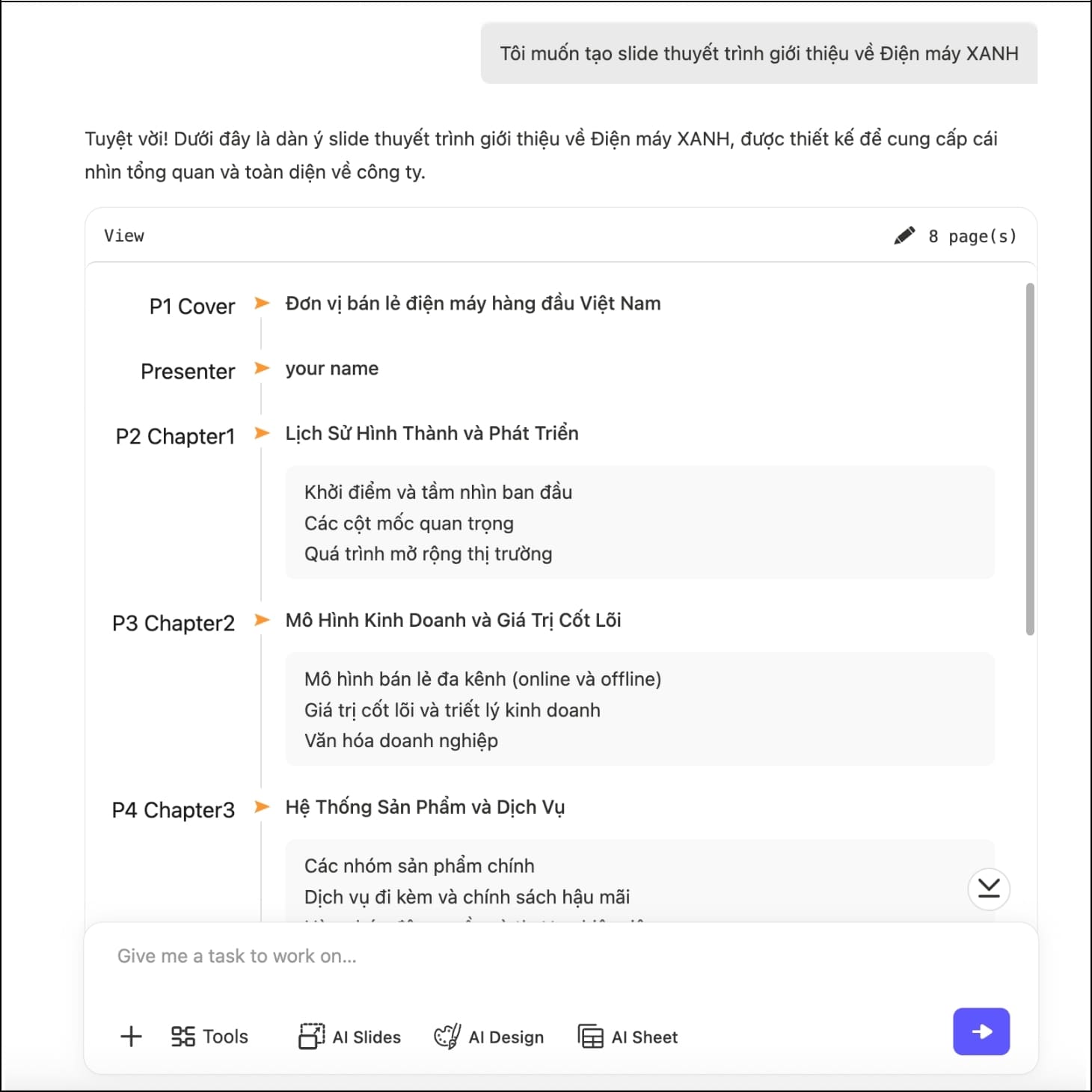1092x1092 pixels.
Task: Click the orange arrow beside P4 Chapter3
Action: click(x=262, y=807)
